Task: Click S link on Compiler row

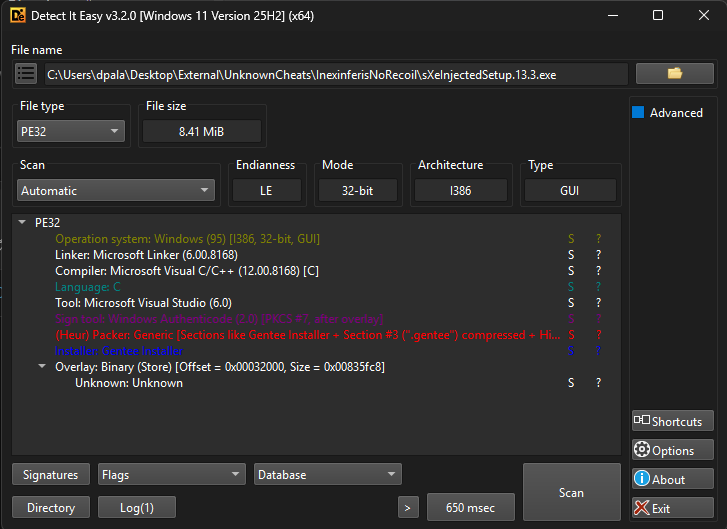Action: pos(571,271)
